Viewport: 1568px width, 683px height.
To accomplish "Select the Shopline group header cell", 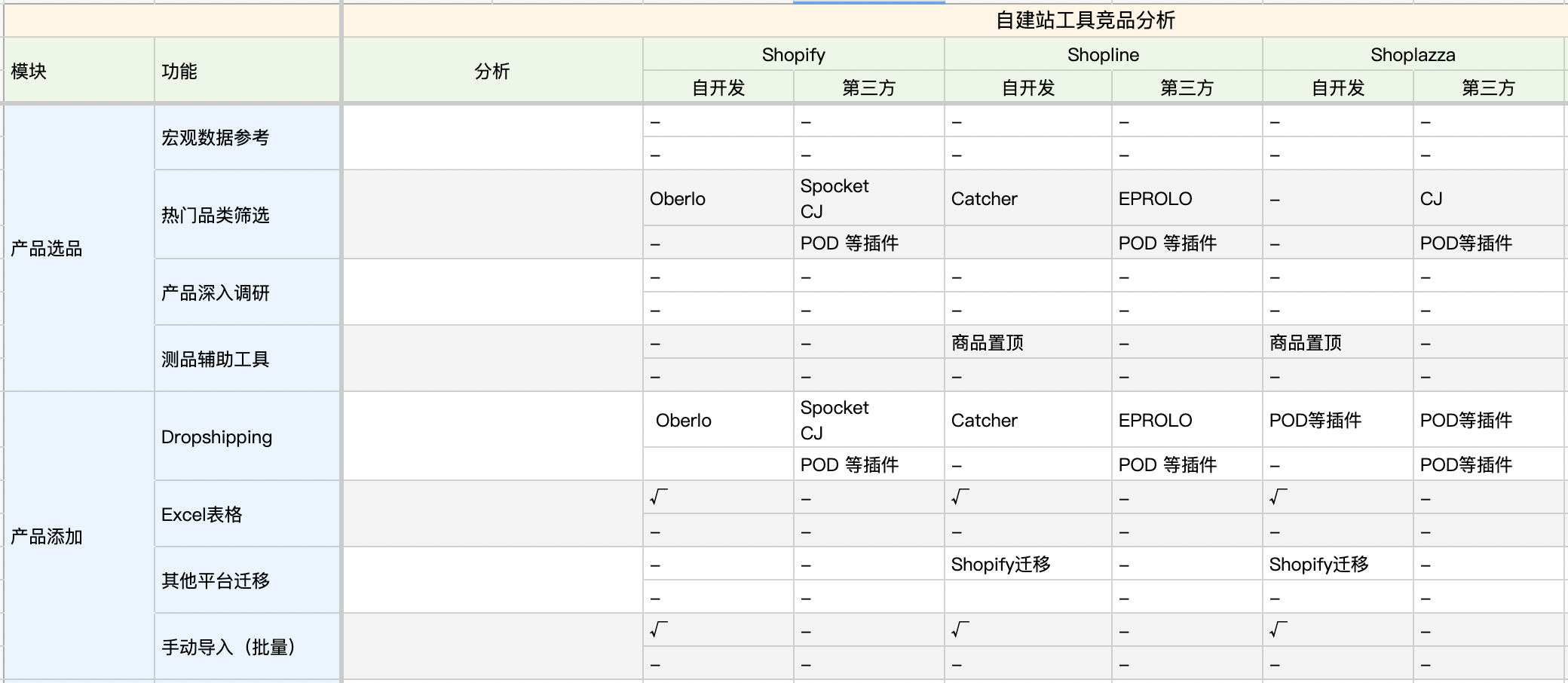I will [1103, 54].
